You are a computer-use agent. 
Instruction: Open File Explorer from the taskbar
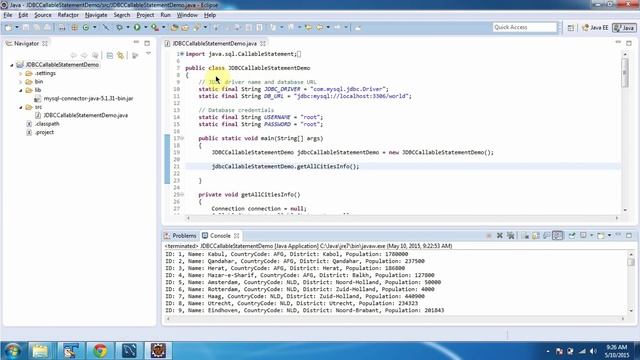40,351
